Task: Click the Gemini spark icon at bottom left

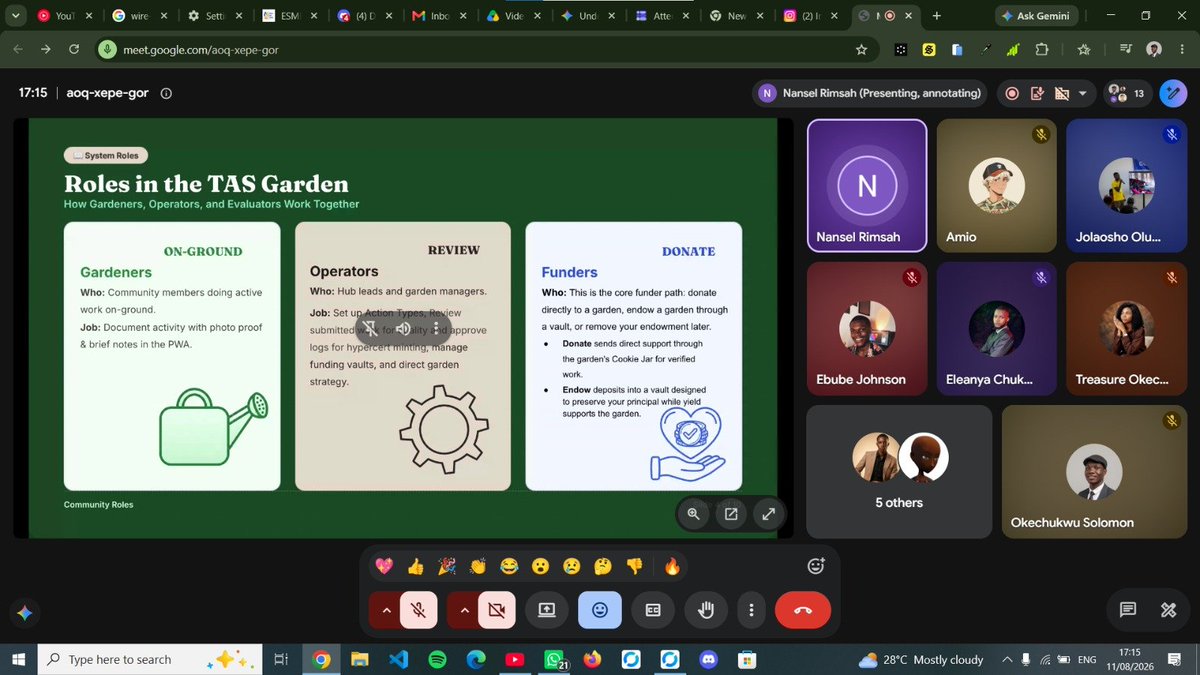Action: coord(25,613)
